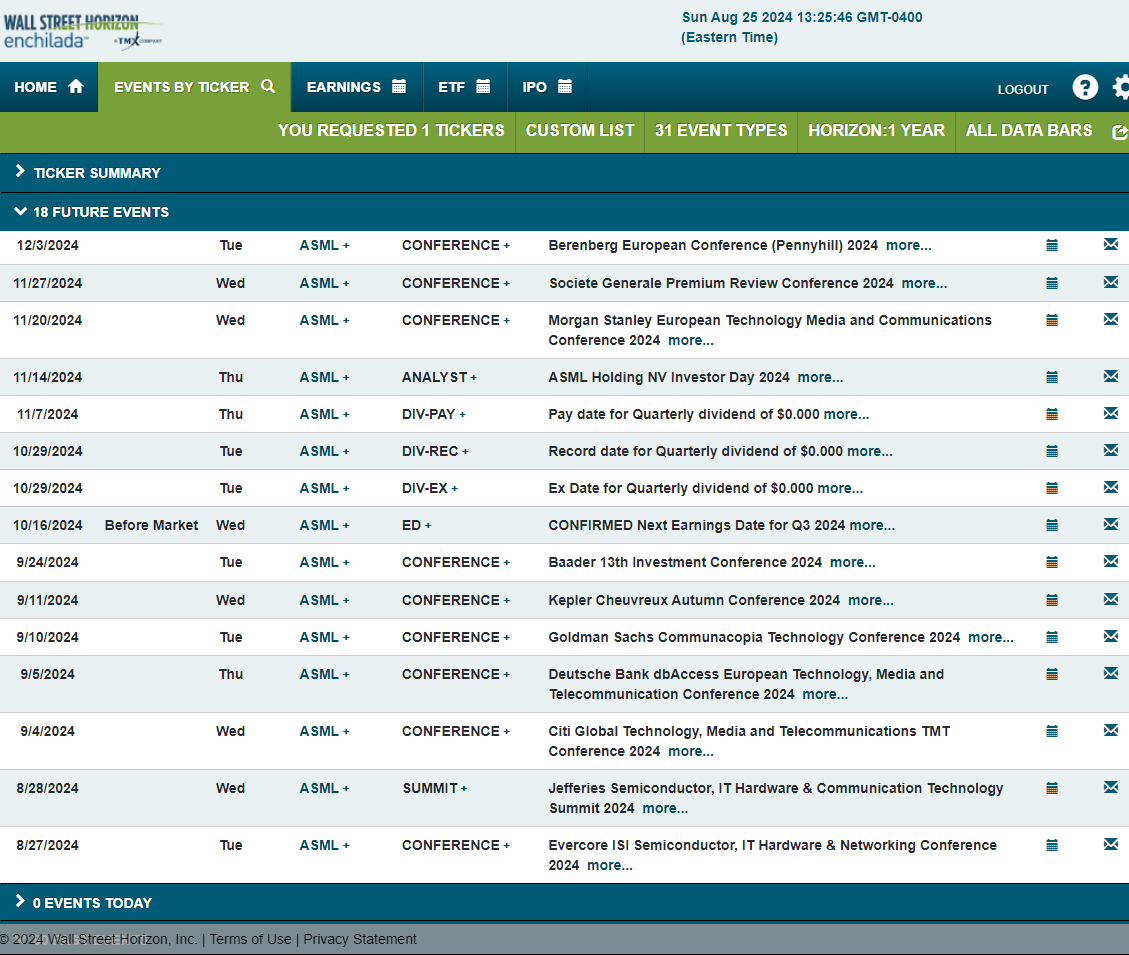Calendar icon for ASML Investor Day row

tap(1052, 377)
